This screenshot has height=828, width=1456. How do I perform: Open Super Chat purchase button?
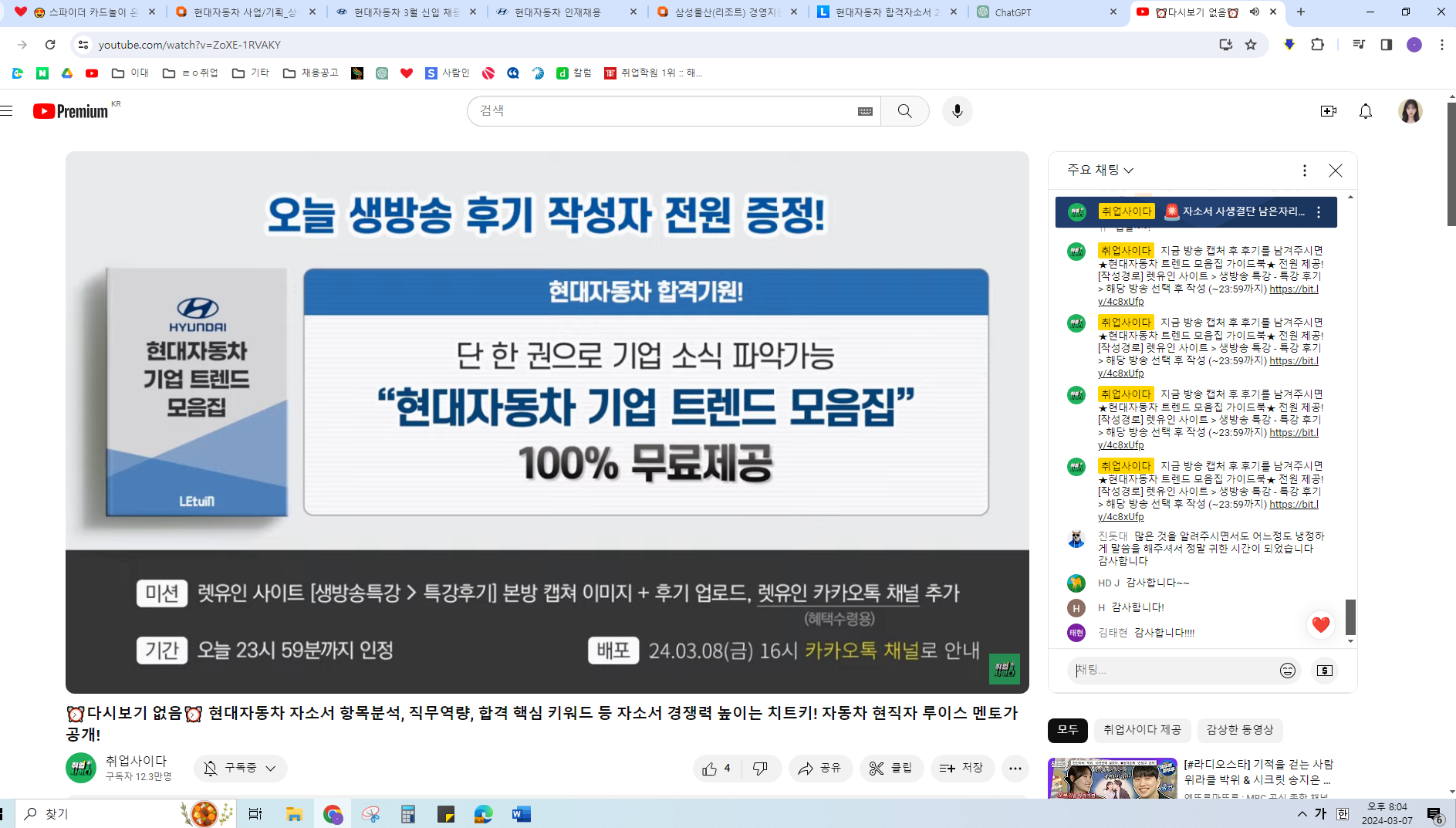(x=1324, y=671)
